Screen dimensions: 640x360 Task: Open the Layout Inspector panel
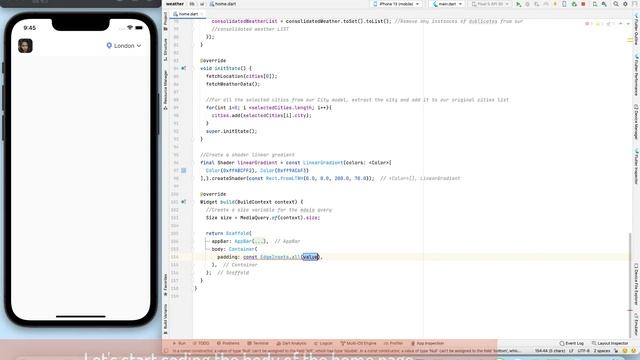point(610,343)
